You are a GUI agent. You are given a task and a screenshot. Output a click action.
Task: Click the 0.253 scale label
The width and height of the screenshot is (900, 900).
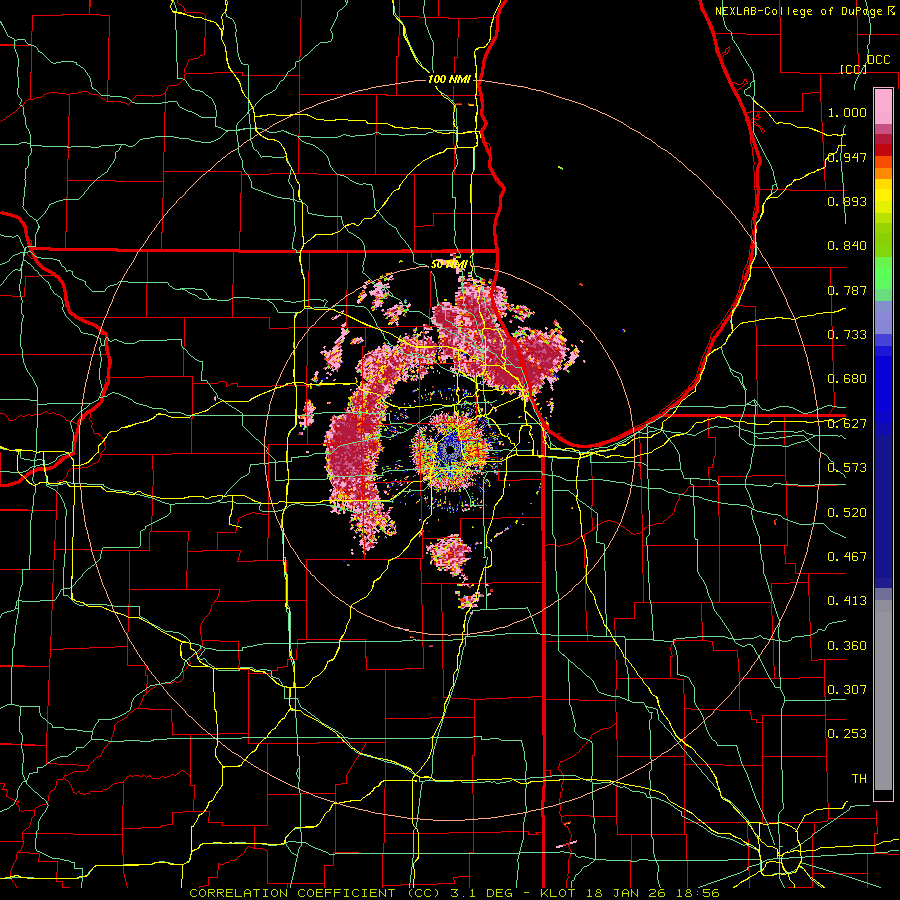point(847,734)
